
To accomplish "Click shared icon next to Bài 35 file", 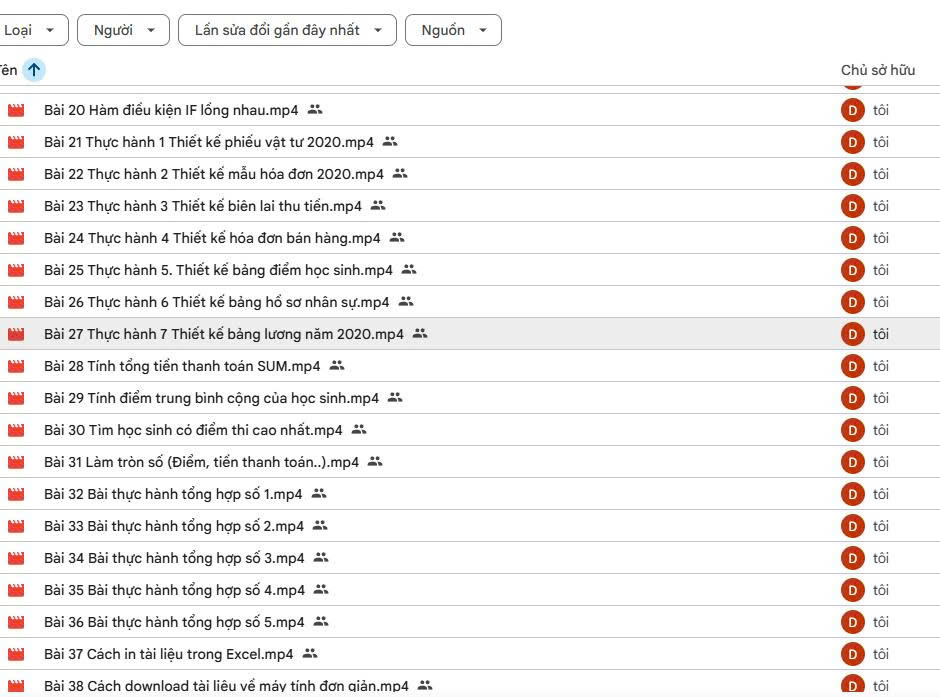I will pos(321,590).
